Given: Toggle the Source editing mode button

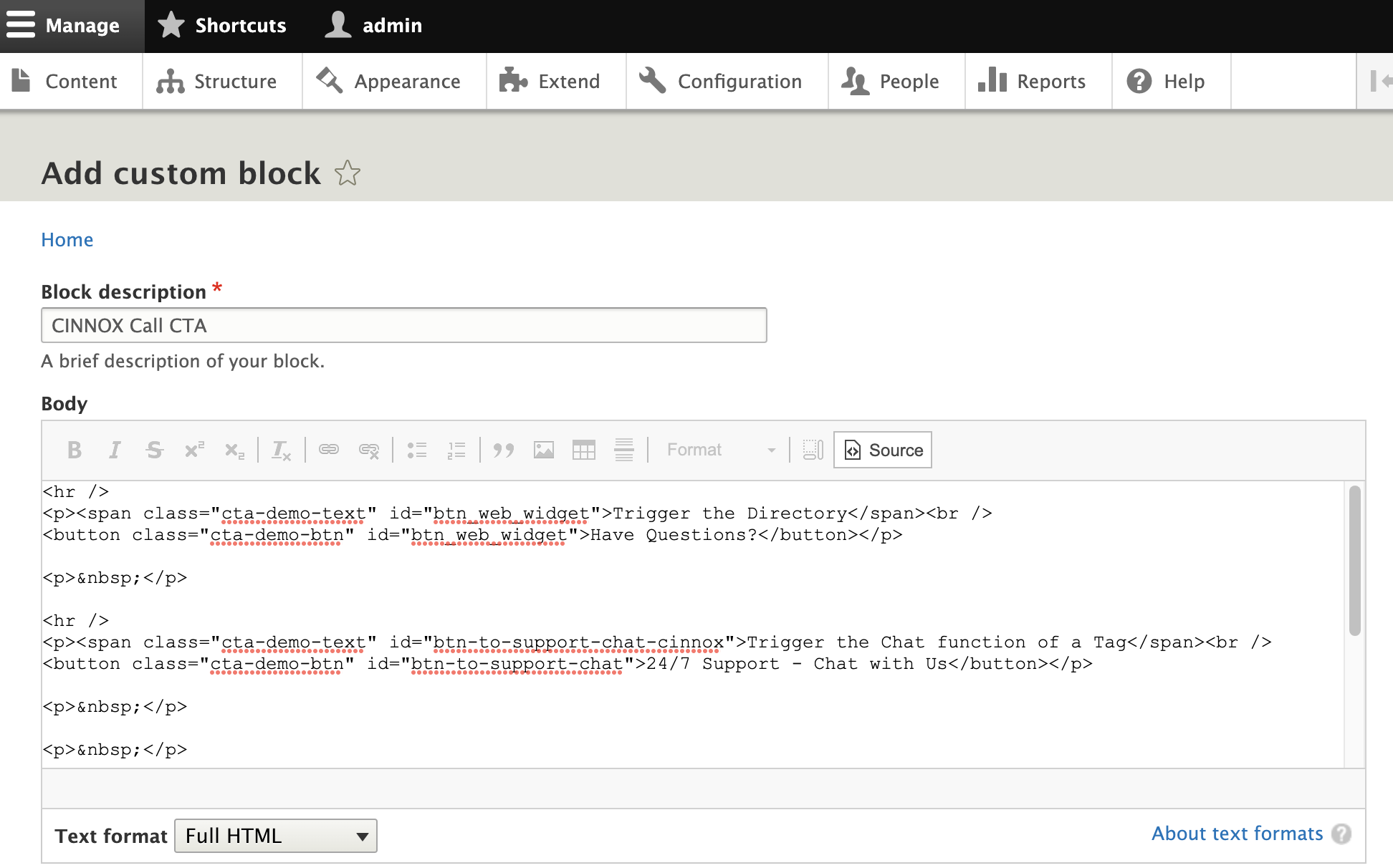Looking at the screenshot, I should point(883,450).
